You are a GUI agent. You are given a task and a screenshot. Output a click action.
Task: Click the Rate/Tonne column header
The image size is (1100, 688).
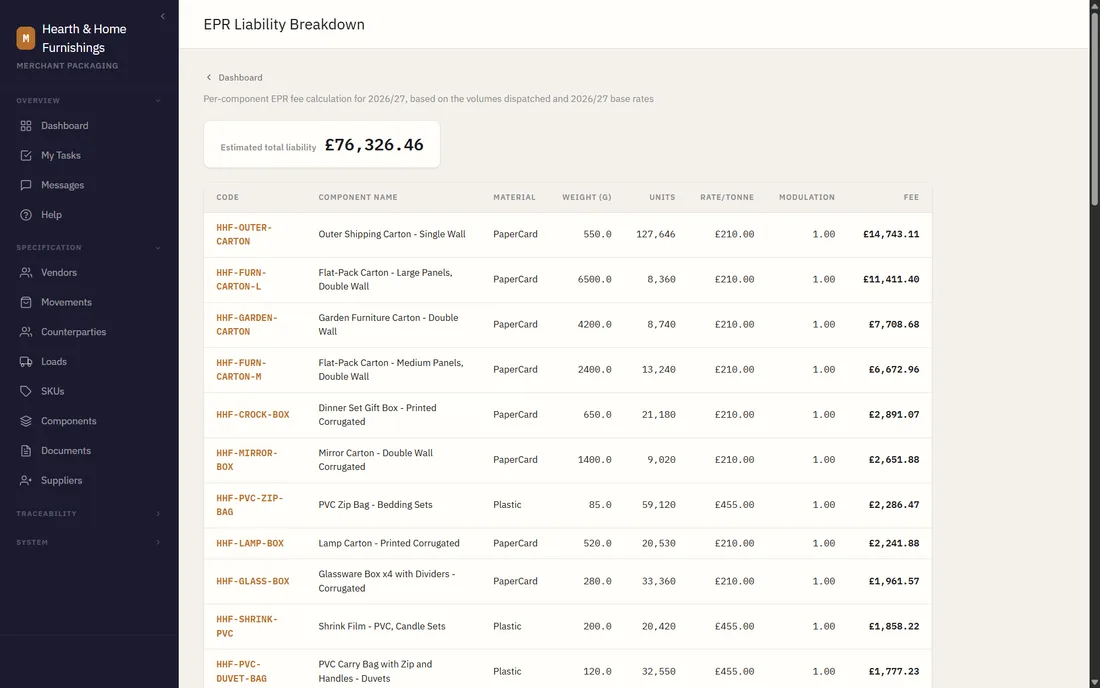point(727,197)
